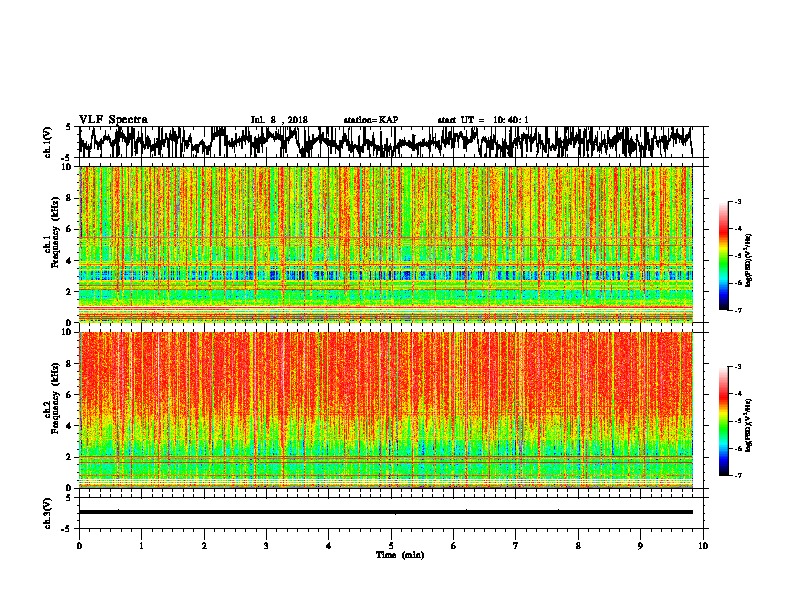Click the "-3" tick on ch.1 colorbar
This screenshot has width=792, height=612.
[737, 201]
